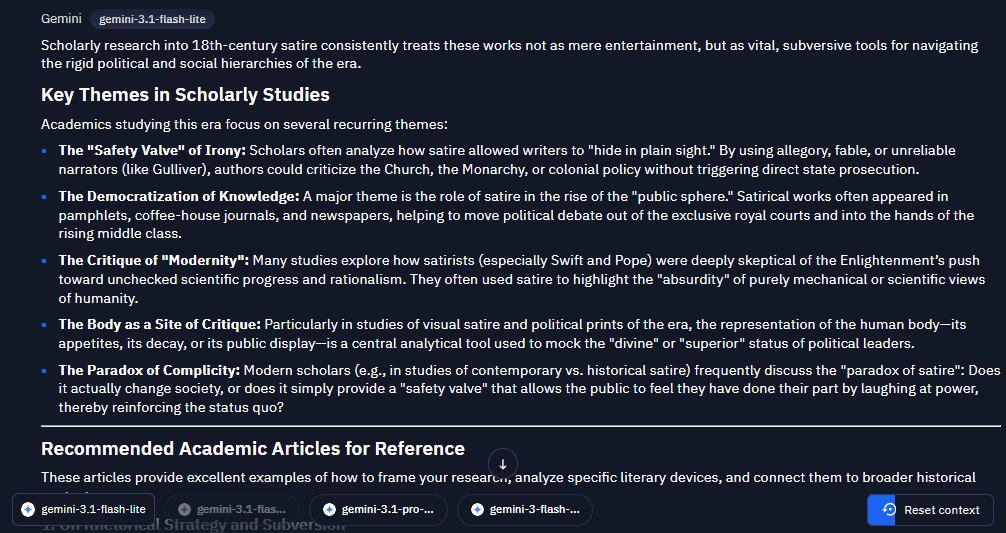Screen dimensions: 1006x533
Task: Click the Key Themes in Scholarly Studies heading
Action: [x=185, y=95]
